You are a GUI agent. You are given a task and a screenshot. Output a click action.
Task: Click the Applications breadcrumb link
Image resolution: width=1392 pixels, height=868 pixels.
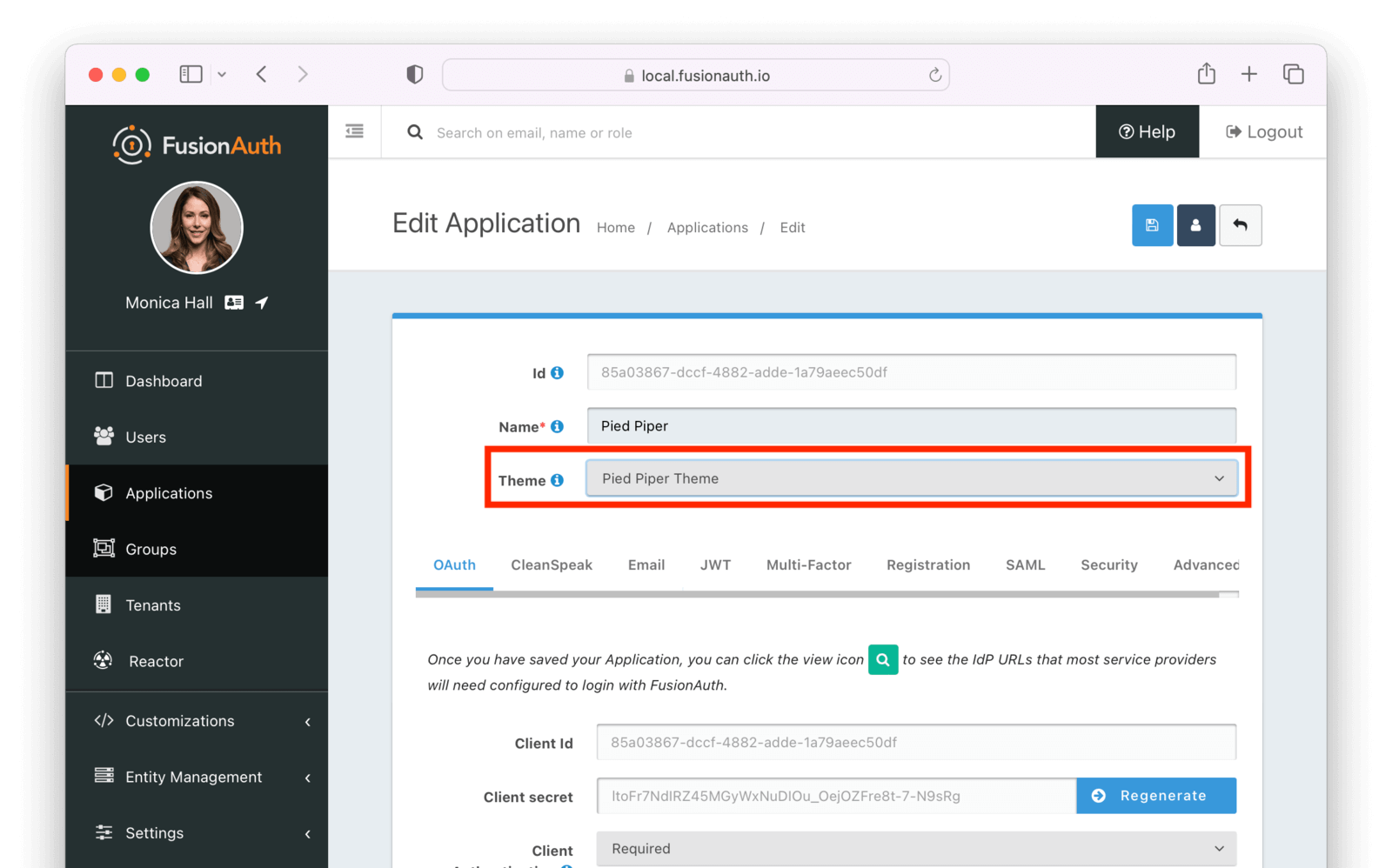point(707,227)
